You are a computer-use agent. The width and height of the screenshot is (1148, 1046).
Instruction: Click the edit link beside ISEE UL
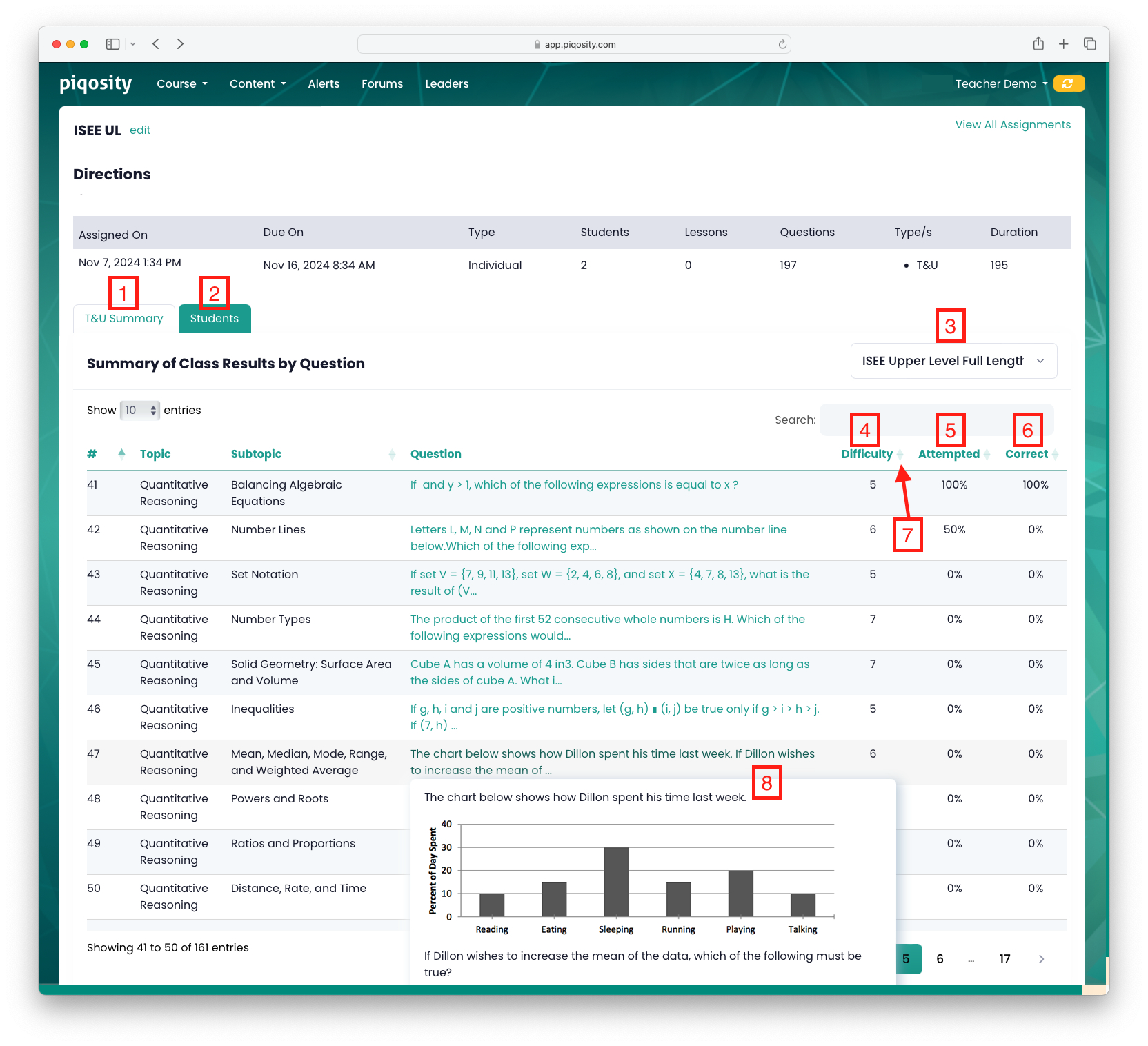[140, 130]
